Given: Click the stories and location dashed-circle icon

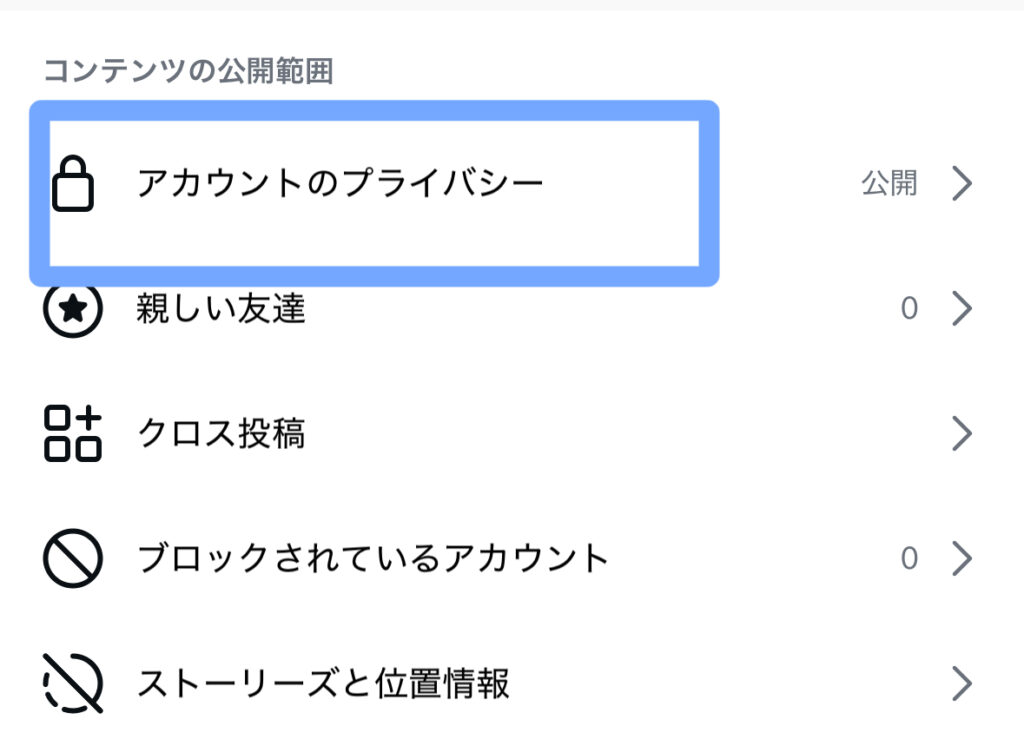Looking at the screenshot, I should [x=73, y=684].
